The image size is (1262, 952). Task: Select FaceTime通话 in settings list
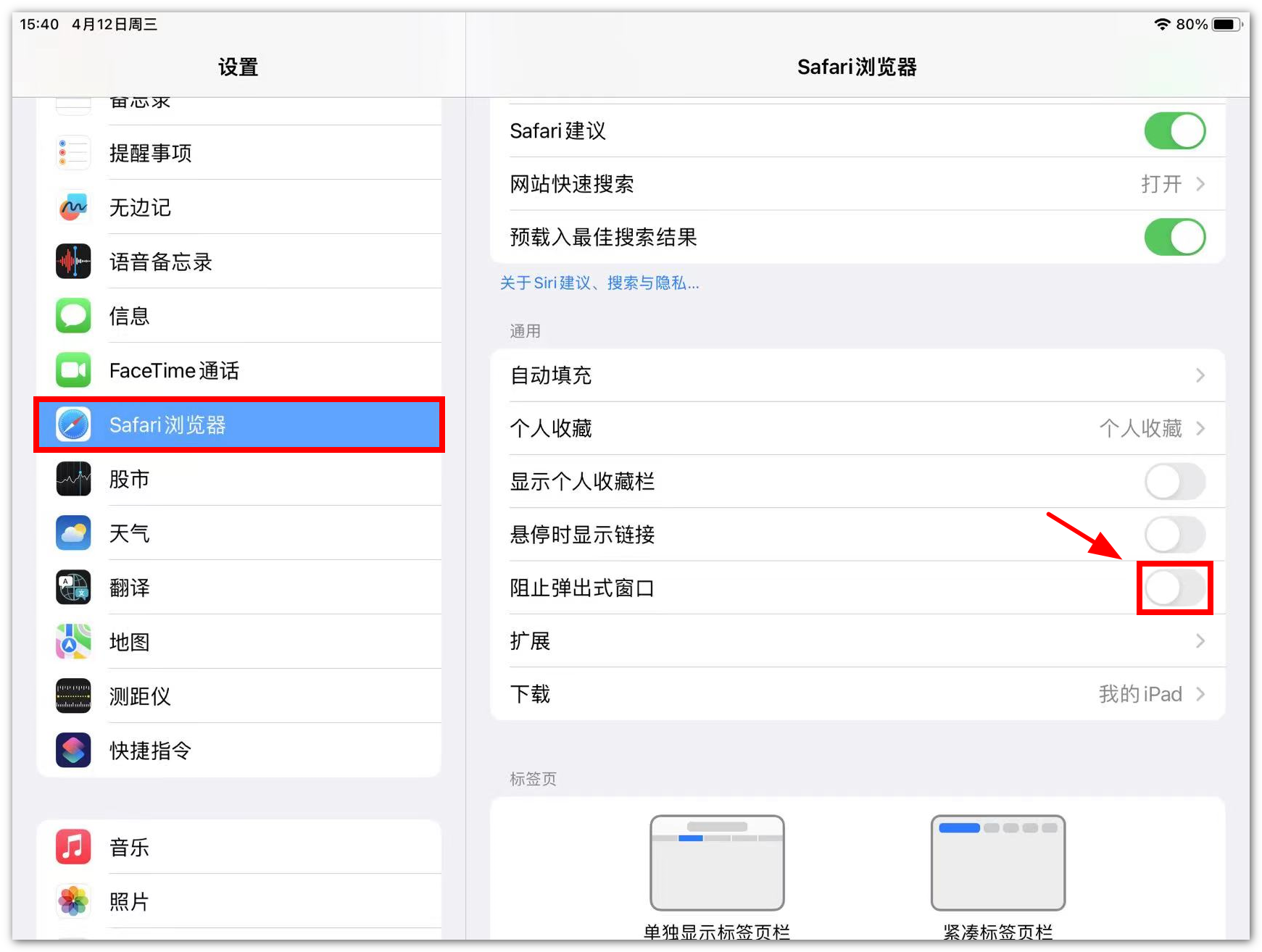tap(239, 370)
